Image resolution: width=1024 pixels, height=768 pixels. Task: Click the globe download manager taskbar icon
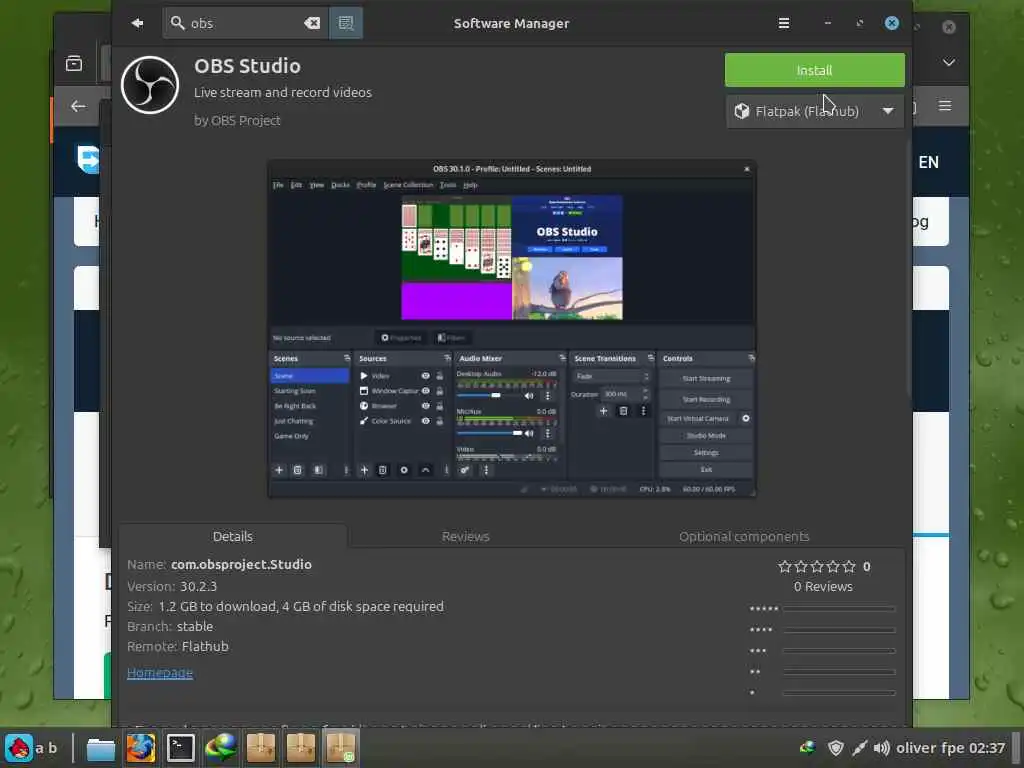(x=221, y=748)
